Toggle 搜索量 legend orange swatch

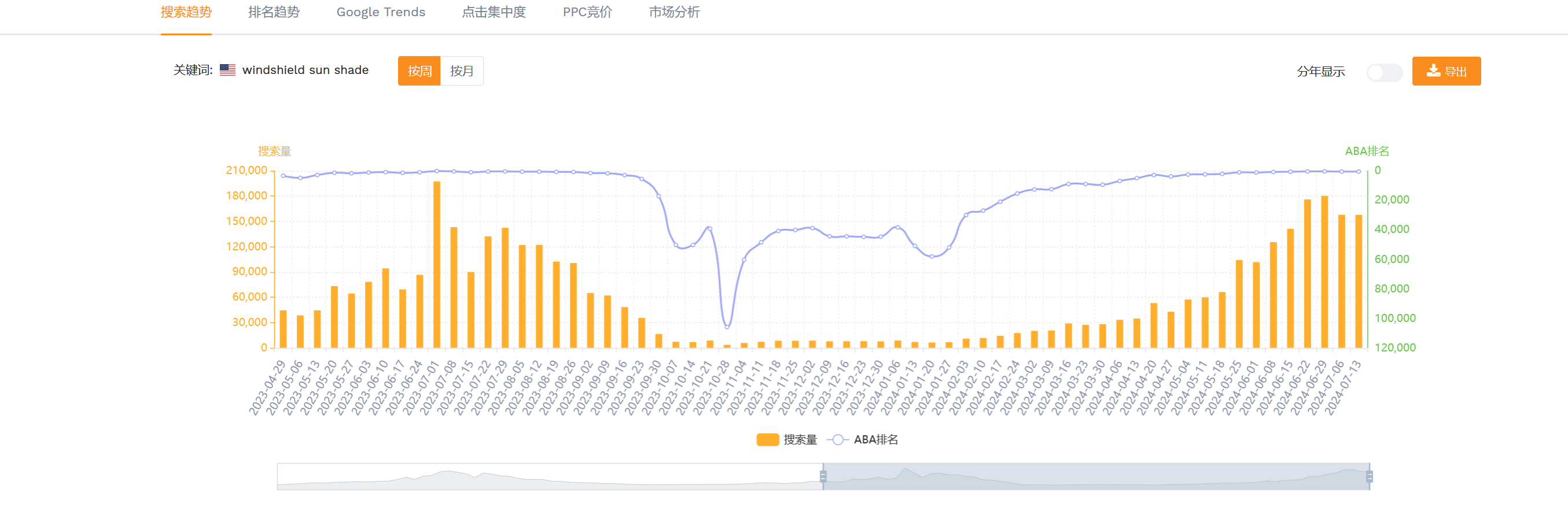pos(767,440)
